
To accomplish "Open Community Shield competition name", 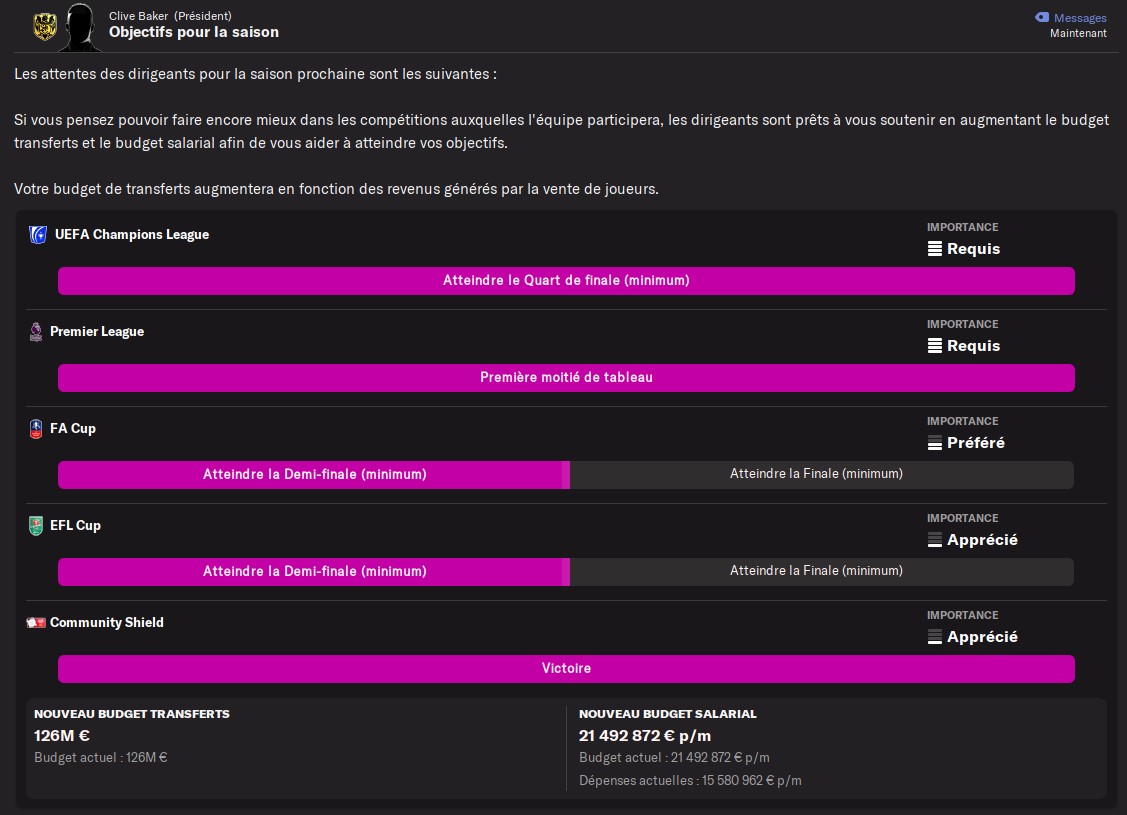I will [106, 622].
